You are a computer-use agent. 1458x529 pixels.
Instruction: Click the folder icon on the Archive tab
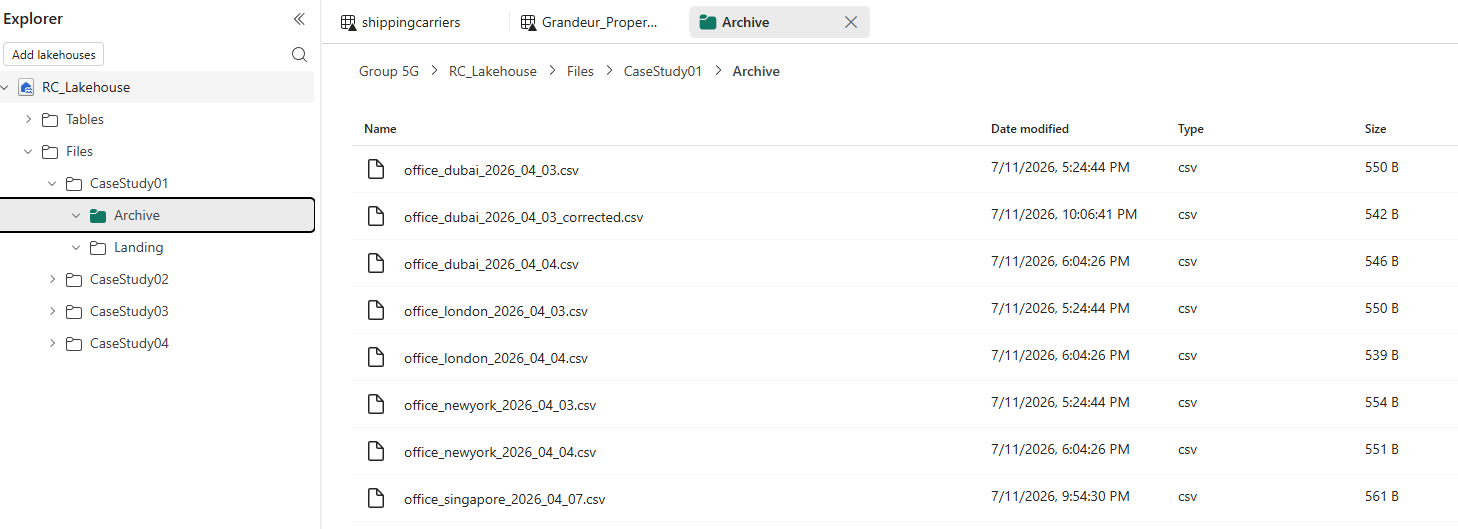(708, 22)
